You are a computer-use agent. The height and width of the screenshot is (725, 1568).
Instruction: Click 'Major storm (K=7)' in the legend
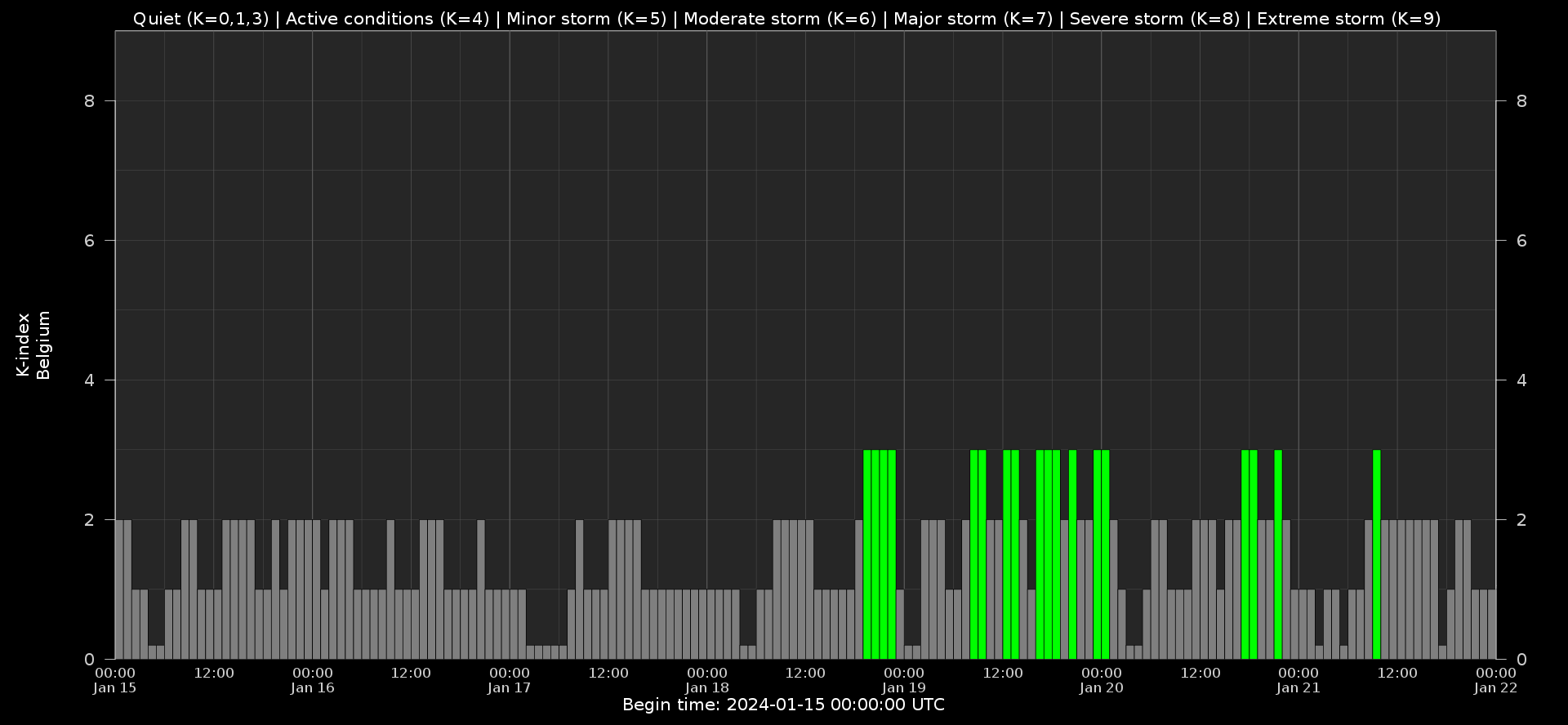click(x=973, y=19)
